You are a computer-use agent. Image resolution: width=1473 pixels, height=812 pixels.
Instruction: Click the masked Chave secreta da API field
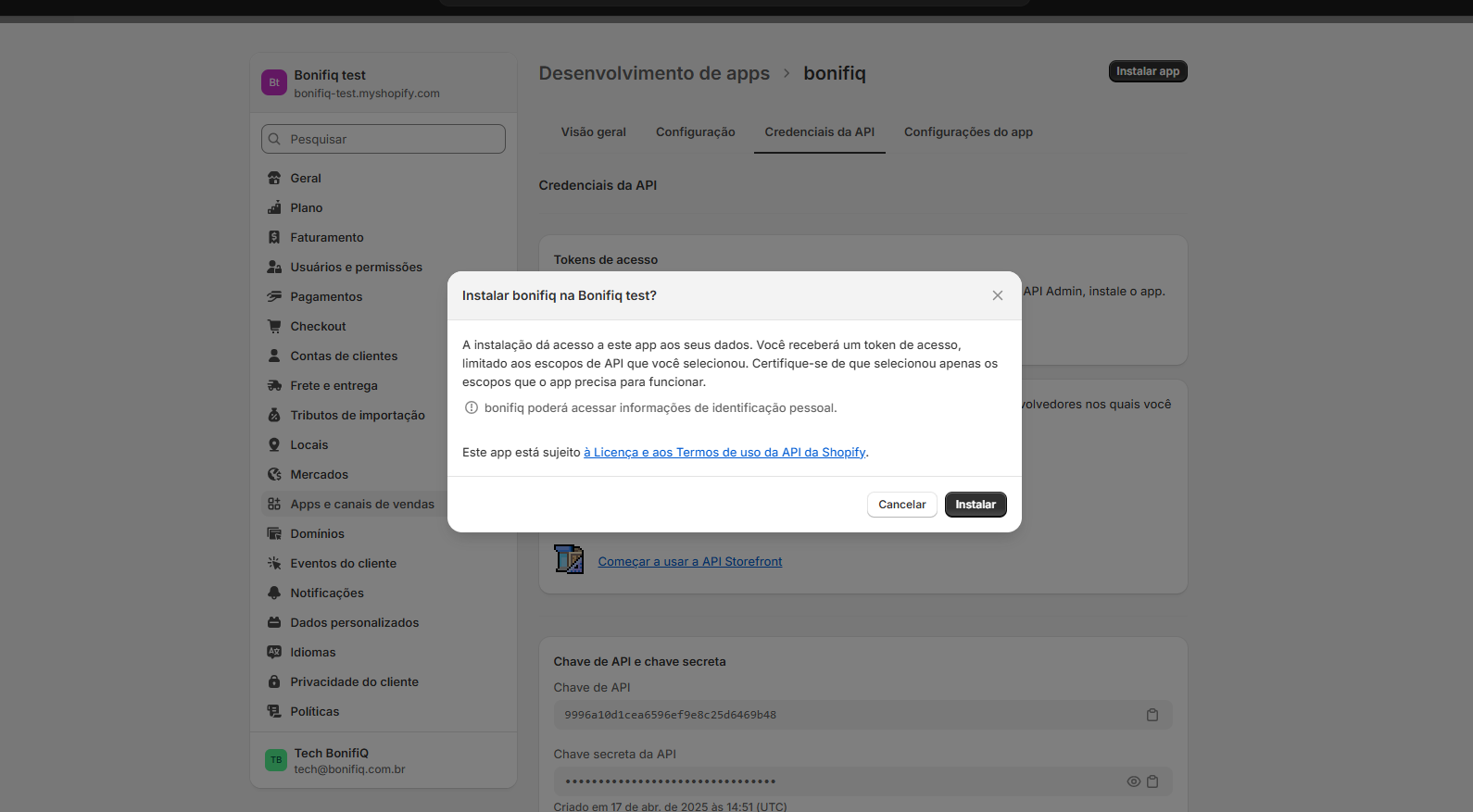pos(863,781)
